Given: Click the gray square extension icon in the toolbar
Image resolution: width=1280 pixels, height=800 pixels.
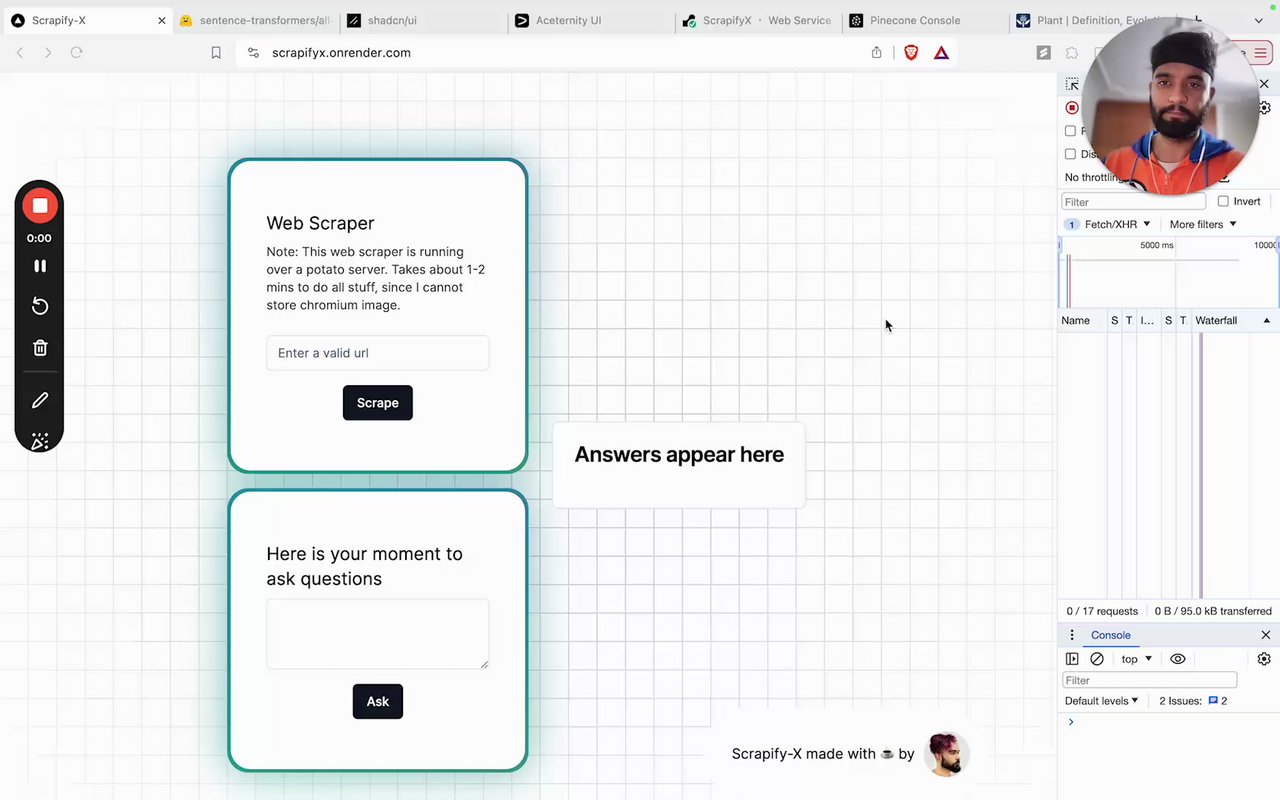Looking at the screenshot, I should click(x=1044, y=53).
